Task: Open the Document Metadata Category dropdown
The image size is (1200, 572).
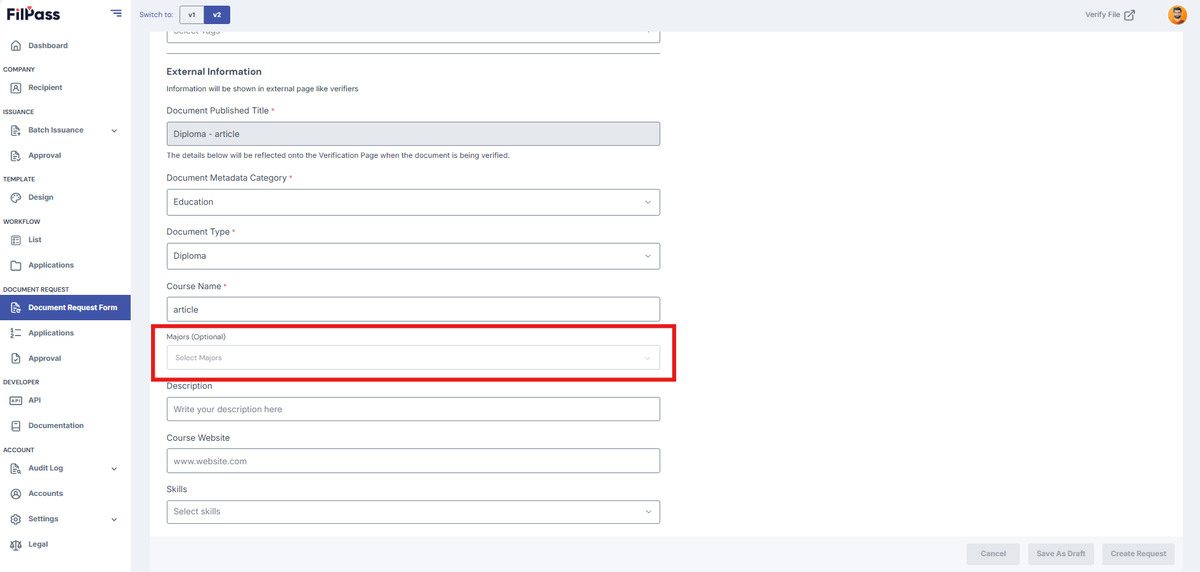Action: (x=413, y=202)
